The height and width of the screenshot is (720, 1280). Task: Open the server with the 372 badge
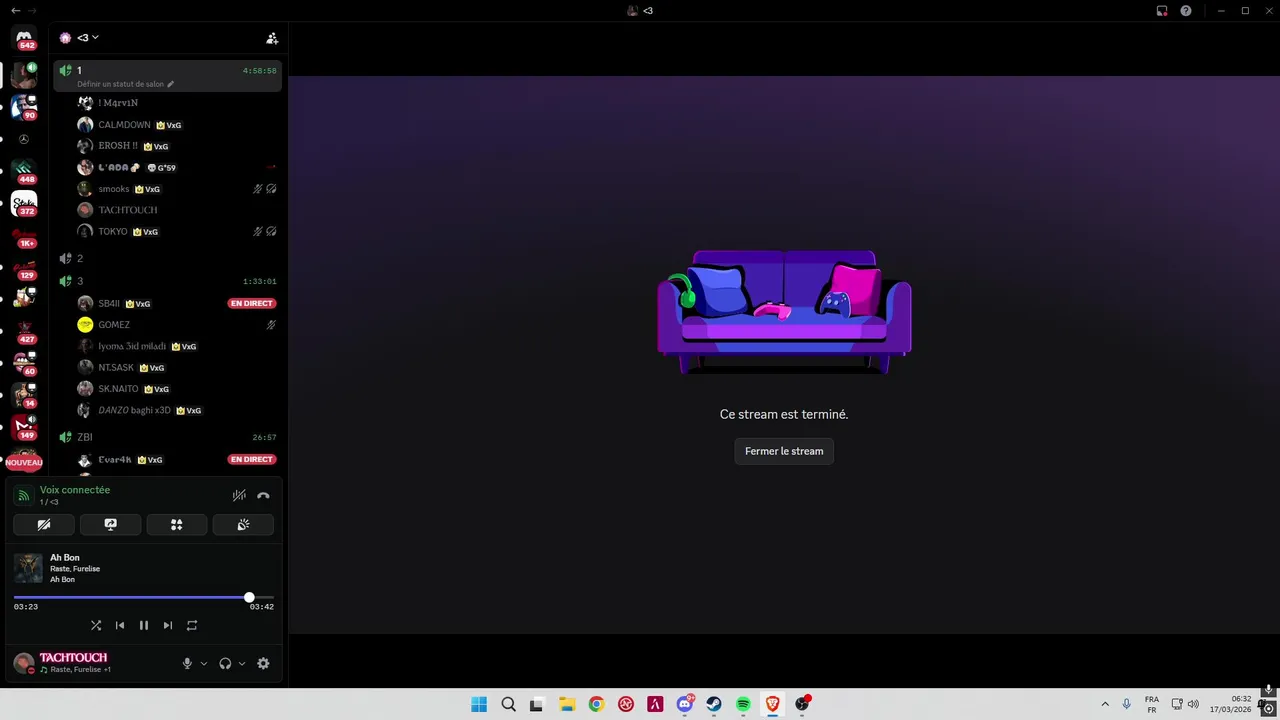pyautogui.click(x=24, y=204)
